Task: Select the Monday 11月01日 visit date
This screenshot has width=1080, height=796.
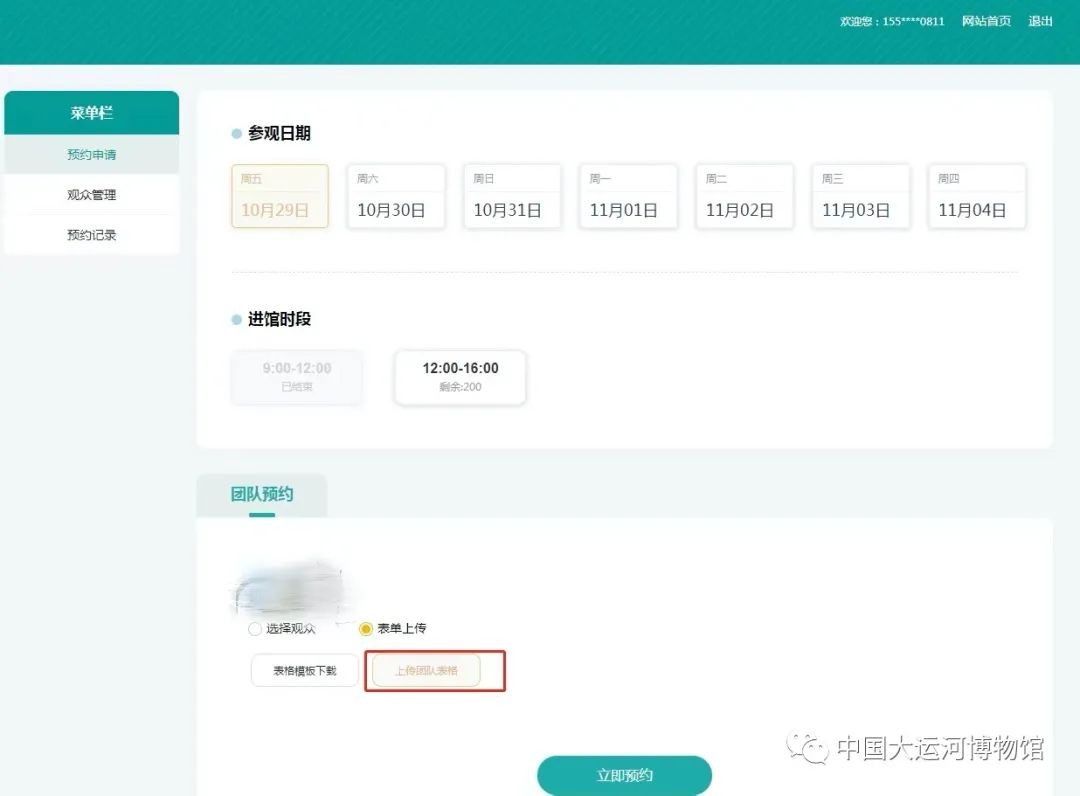Action: point(628,197)
